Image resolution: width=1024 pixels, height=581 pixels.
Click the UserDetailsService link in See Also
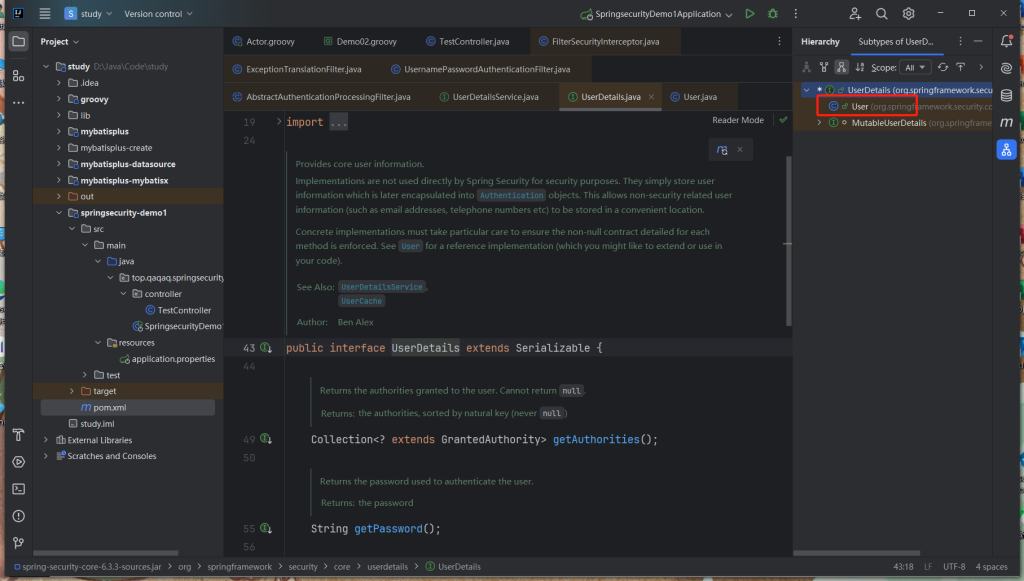(x=381, y=287)
